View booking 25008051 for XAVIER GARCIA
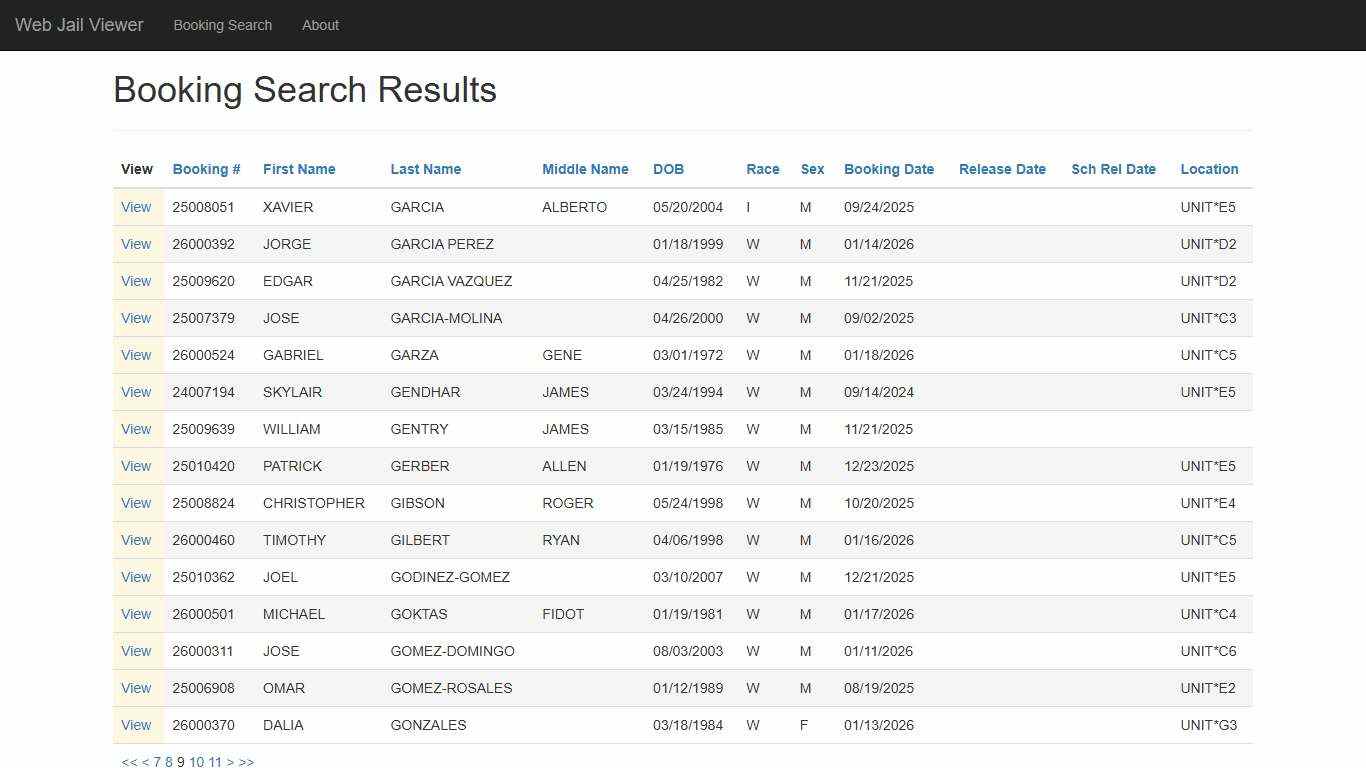1366x768 pixels. (x=136, y=207)
